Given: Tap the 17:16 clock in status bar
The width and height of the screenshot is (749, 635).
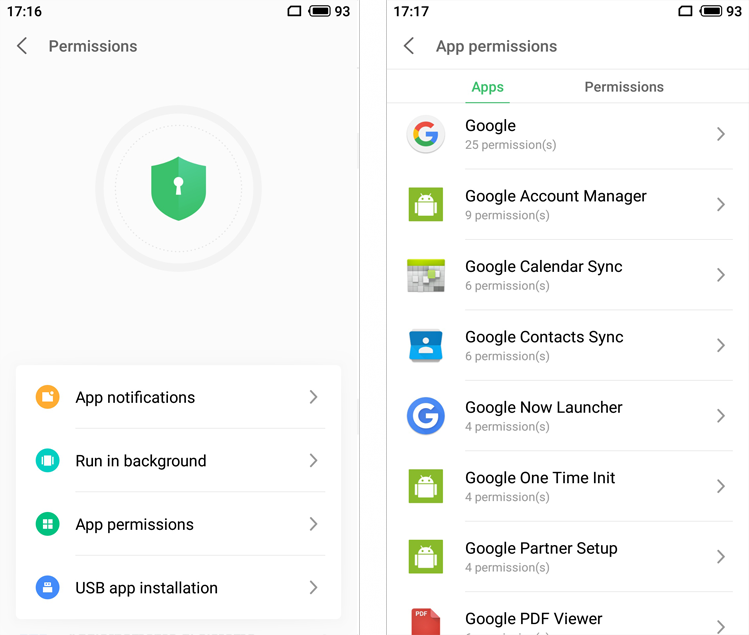Looking at the screenshot, I should coord(24,11).
